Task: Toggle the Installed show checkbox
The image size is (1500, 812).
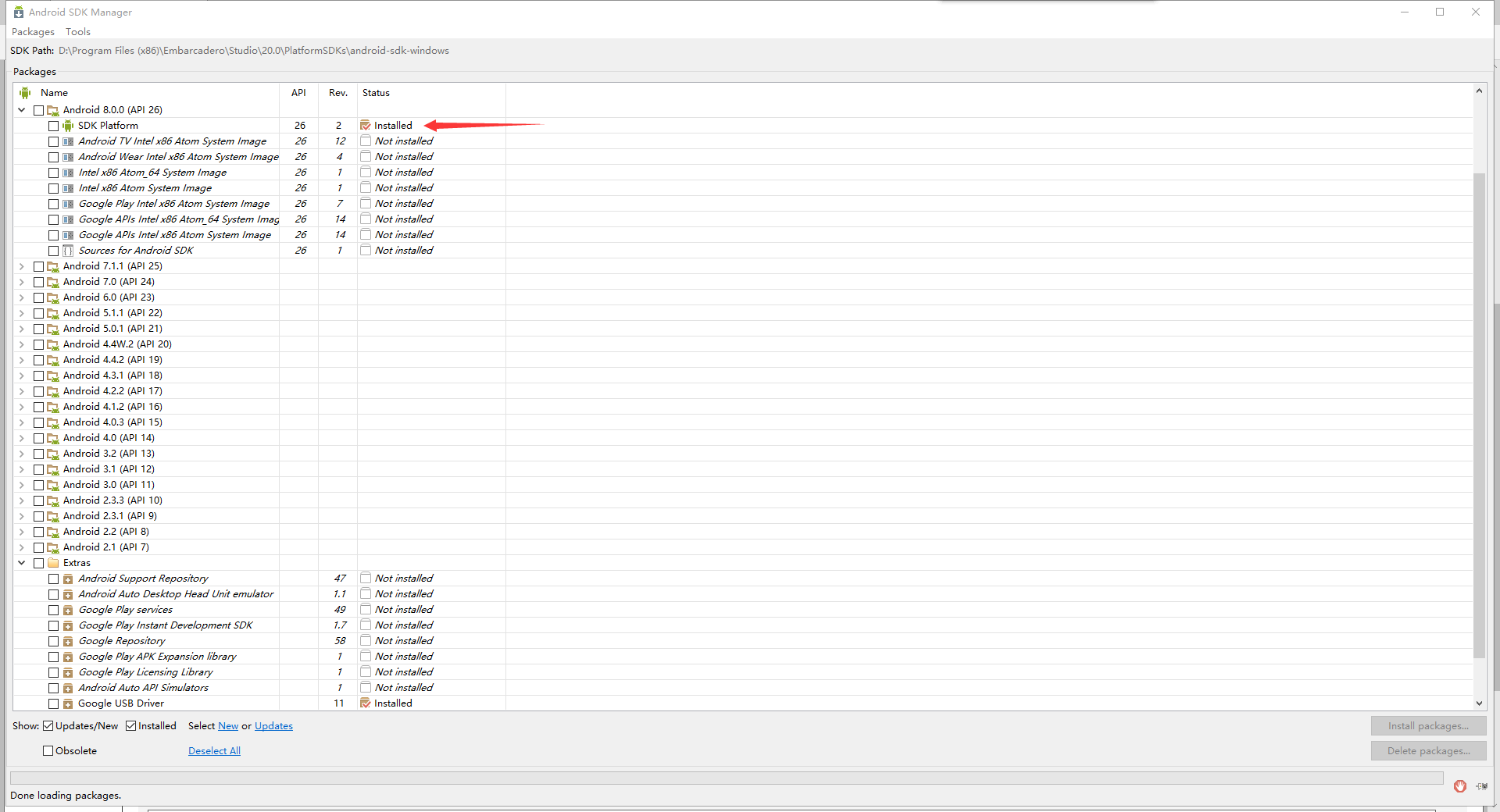Action: [131, 726]
